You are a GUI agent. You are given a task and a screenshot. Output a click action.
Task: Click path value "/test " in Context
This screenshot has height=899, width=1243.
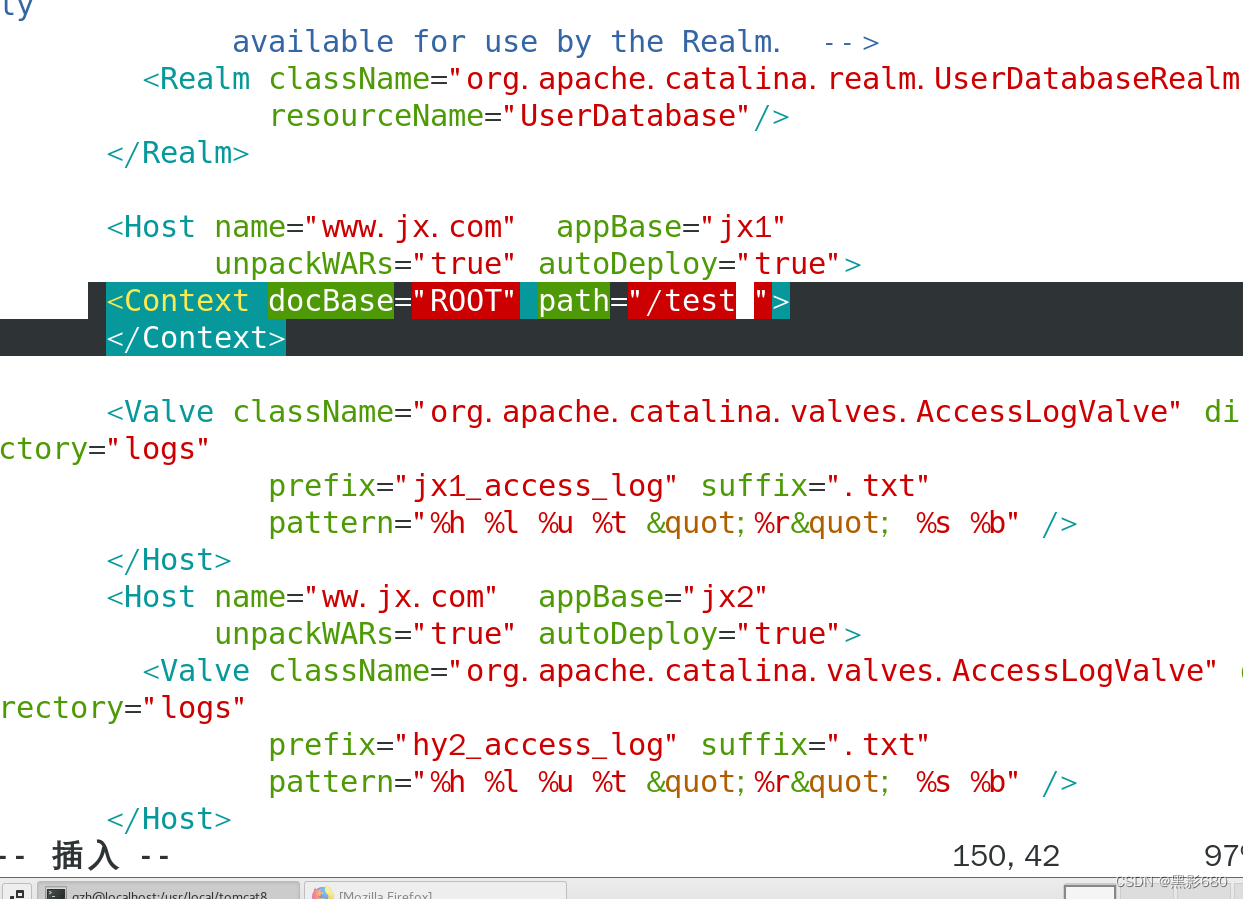coord(700,301)
